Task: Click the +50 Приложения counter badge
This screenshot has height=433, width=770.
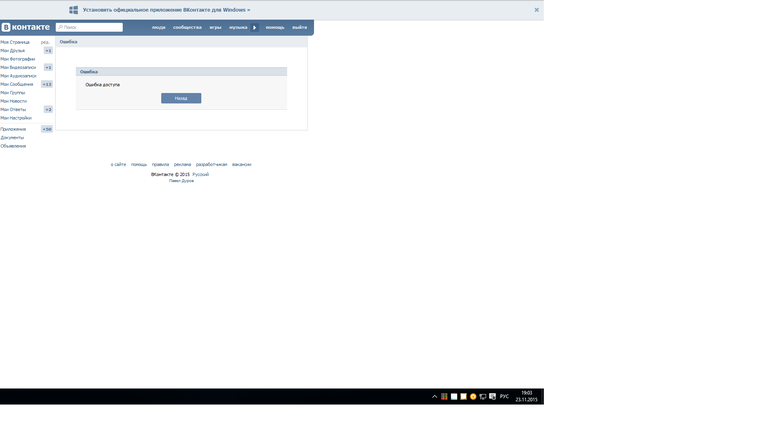Action: [x=47, y=129]
